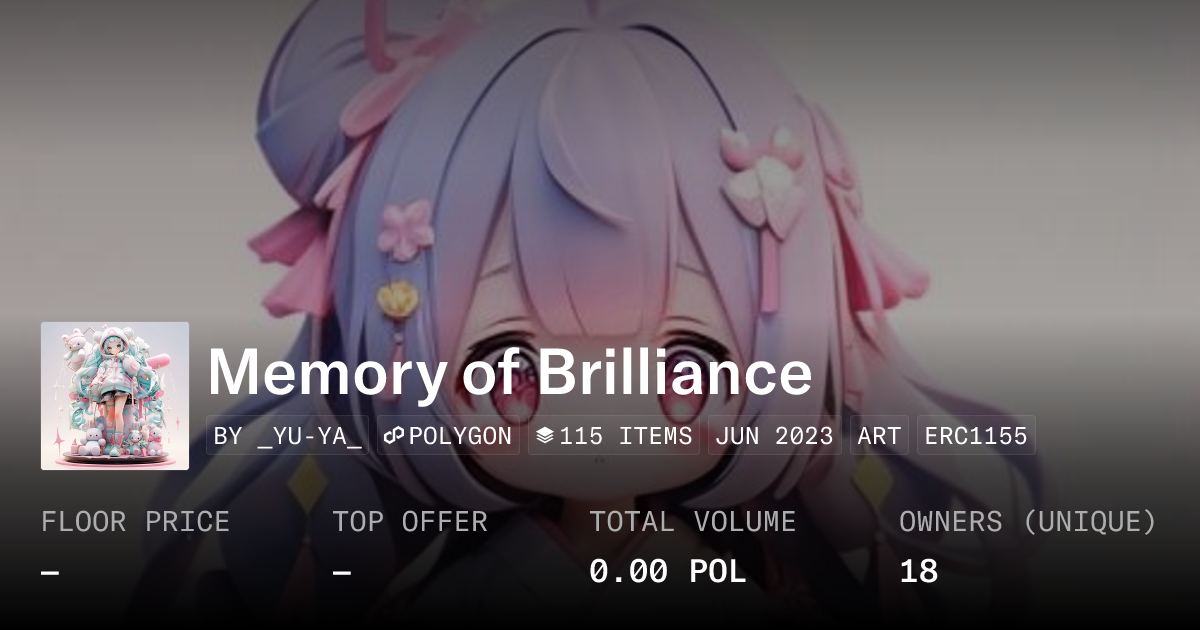Click the stacked layers items icon
1200x630 pixels.
pos(545,436)
